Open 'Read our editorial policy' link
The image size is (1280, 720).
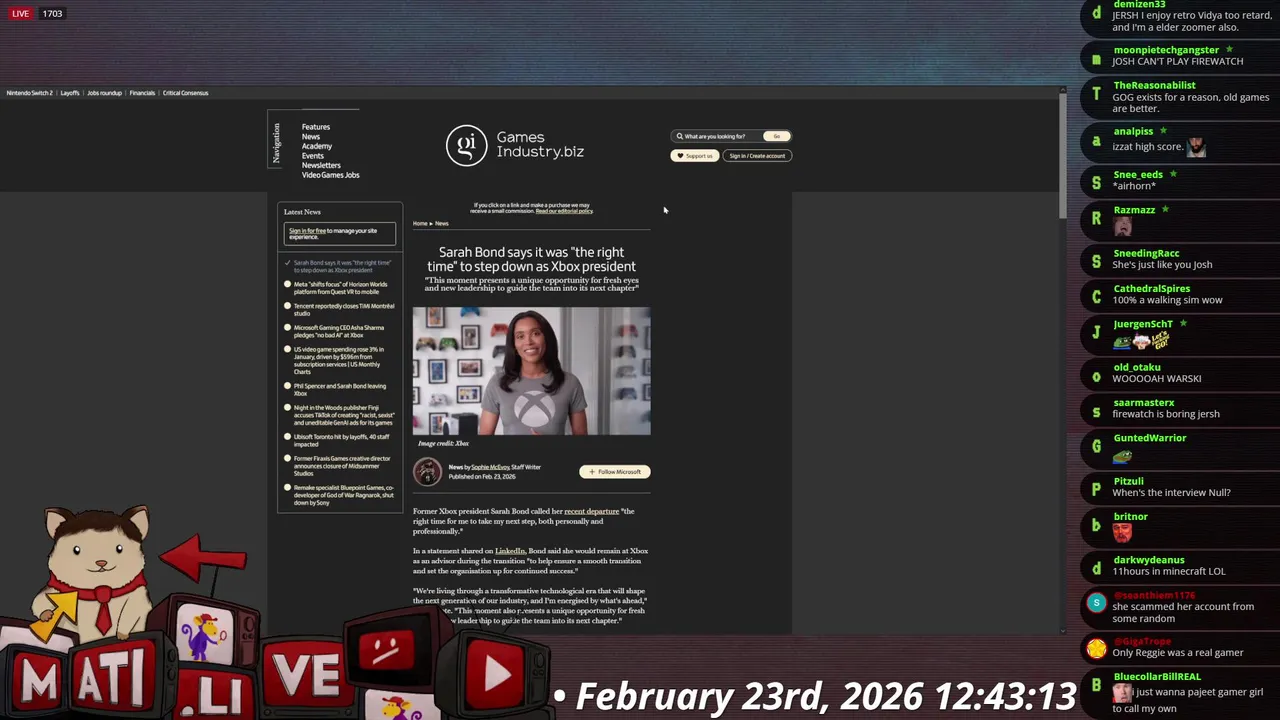[x=564, y=211]
